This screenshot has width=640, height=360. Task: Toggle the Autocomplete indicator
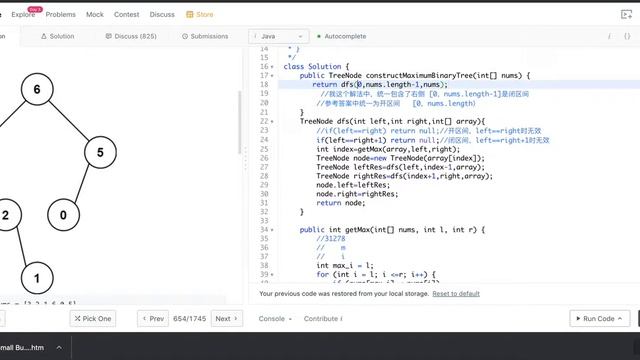342,36
